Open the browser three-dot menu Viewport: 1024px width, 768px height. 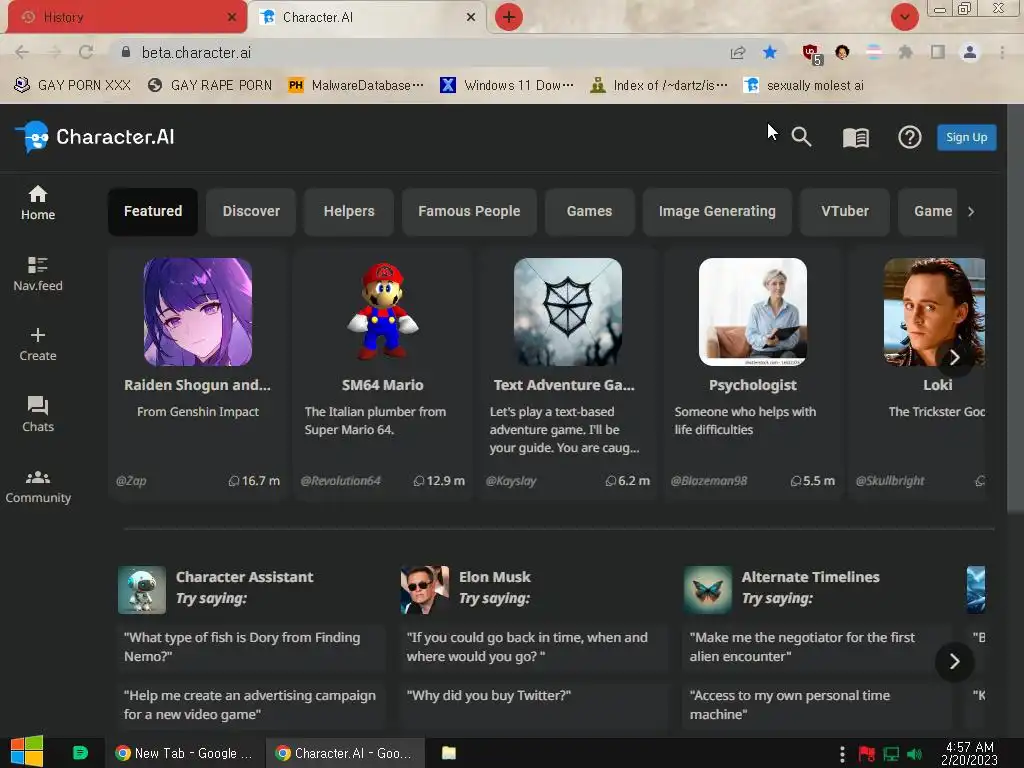point(1002,52)
